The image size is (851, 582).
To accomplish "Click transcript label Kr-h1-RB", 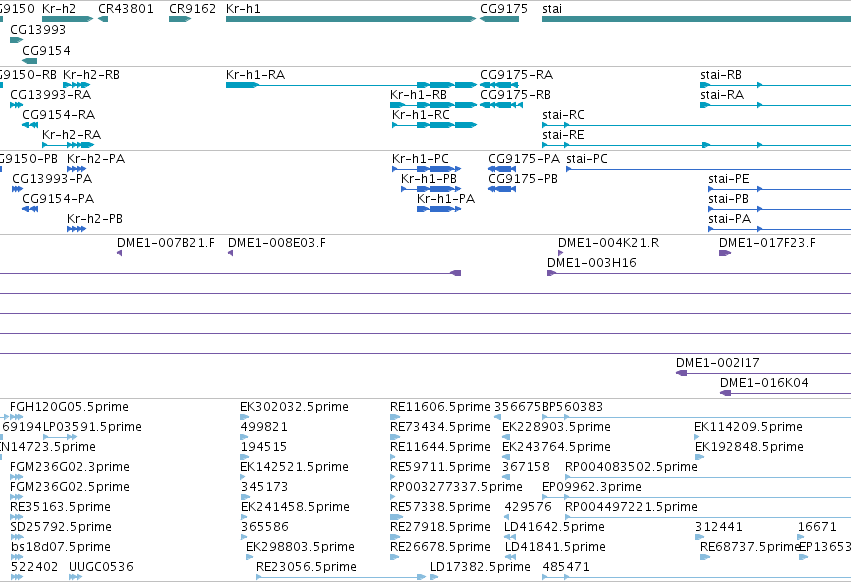I will tap(418, 94).
